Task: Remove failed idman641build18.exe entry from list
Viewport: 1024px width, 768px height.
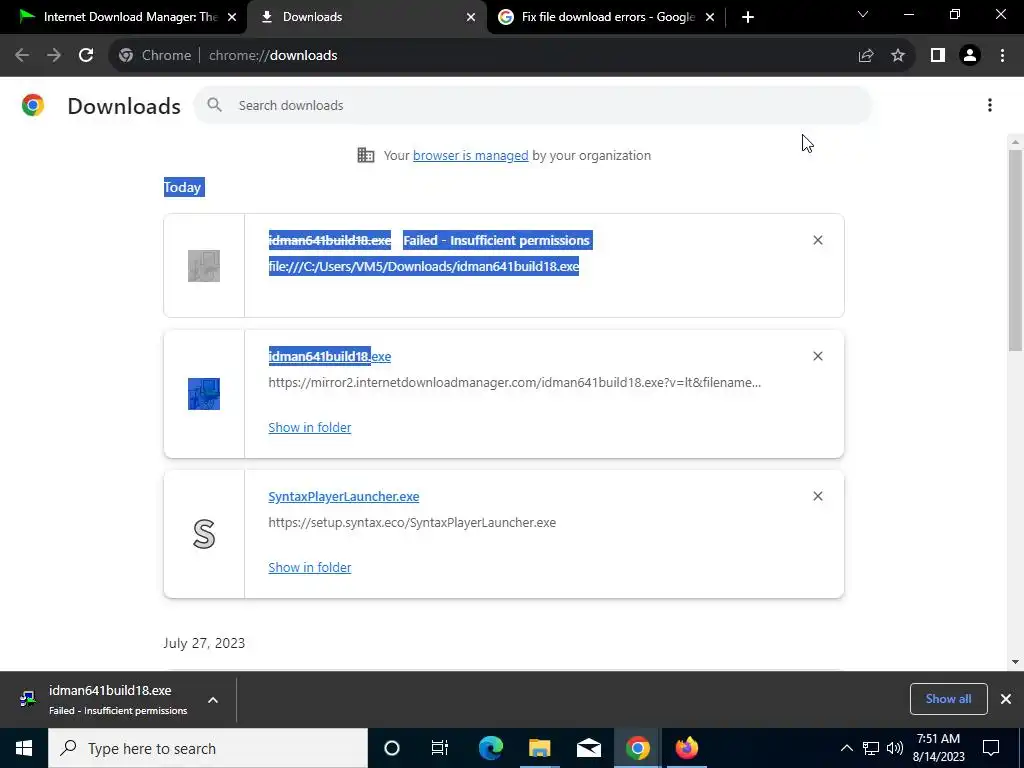Action: (818, 240)
